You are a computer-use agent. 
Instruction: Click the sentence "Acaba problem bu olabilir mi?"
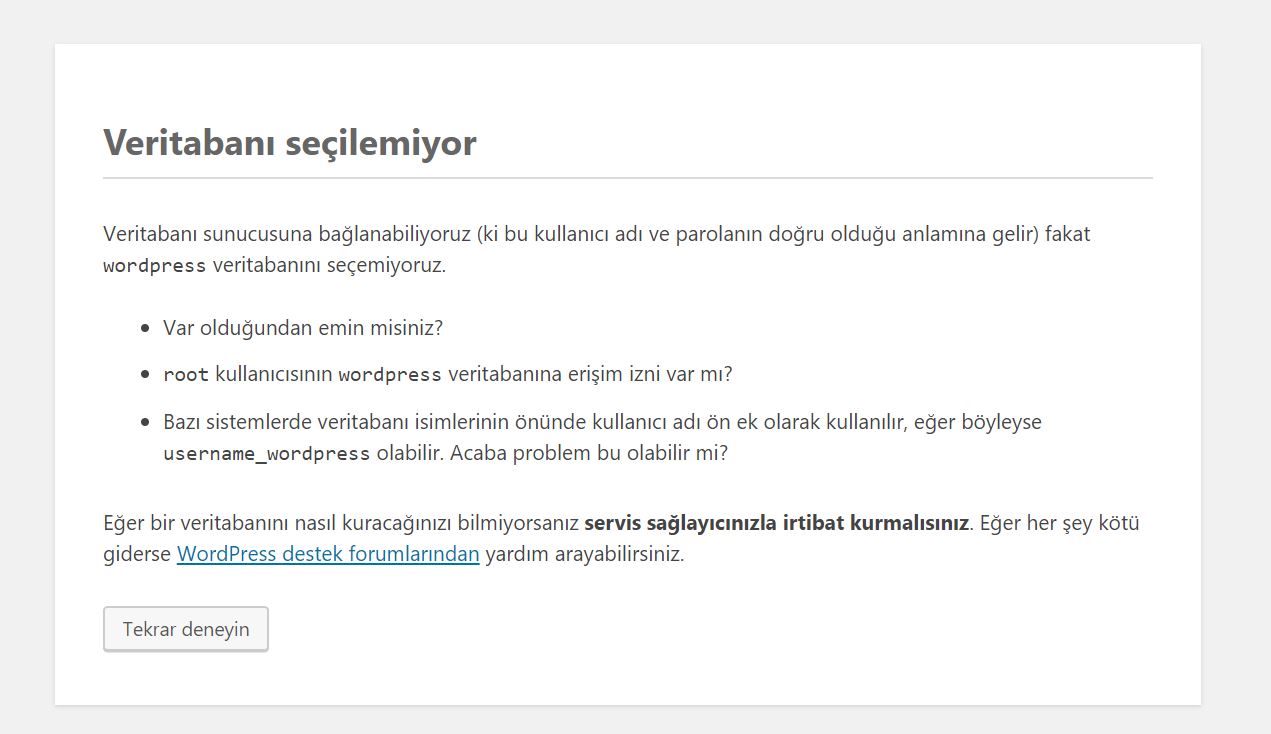[x=589, y=453]
